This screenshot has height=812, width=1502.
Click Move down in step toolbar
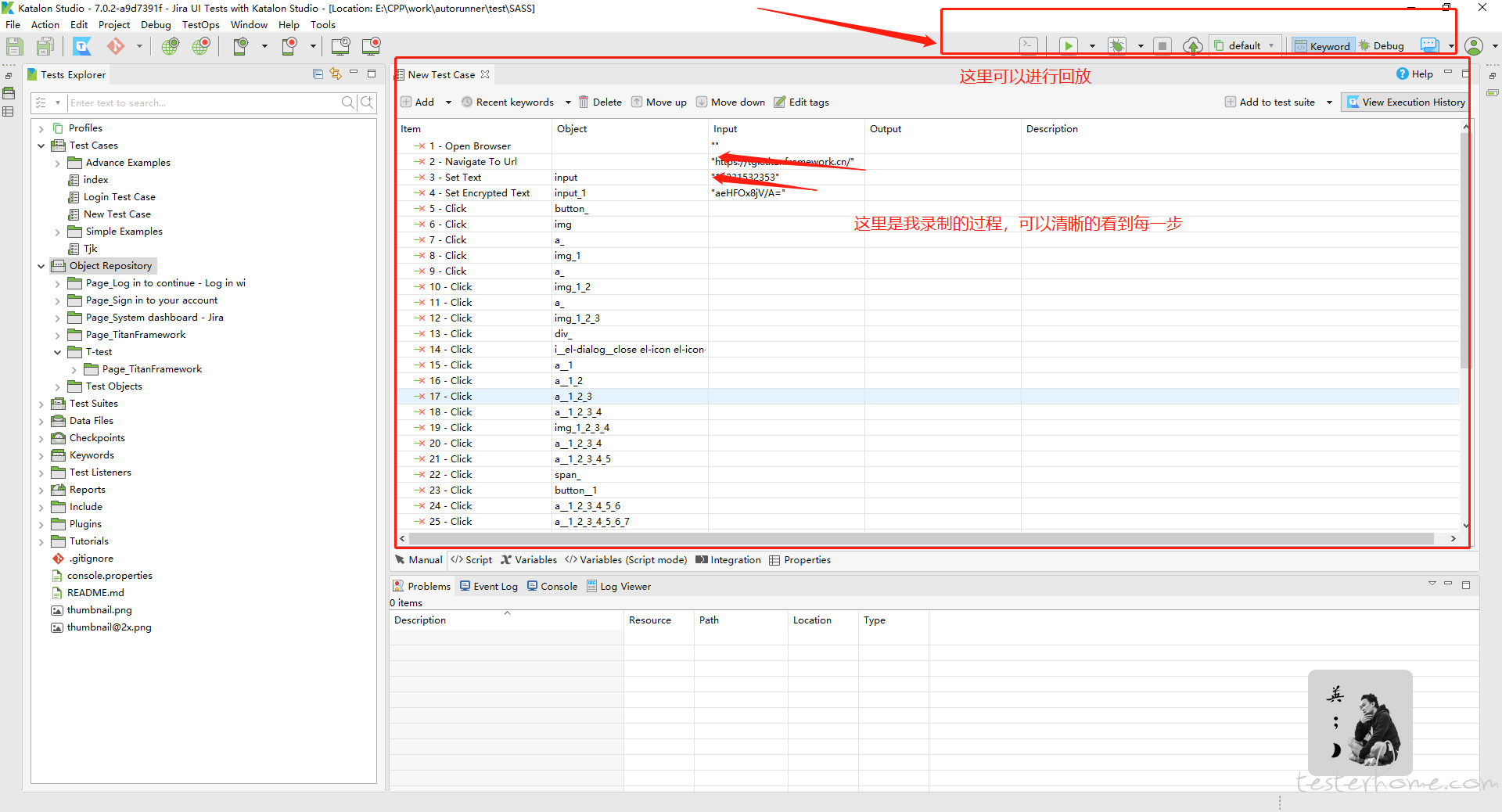coord(731,102)
